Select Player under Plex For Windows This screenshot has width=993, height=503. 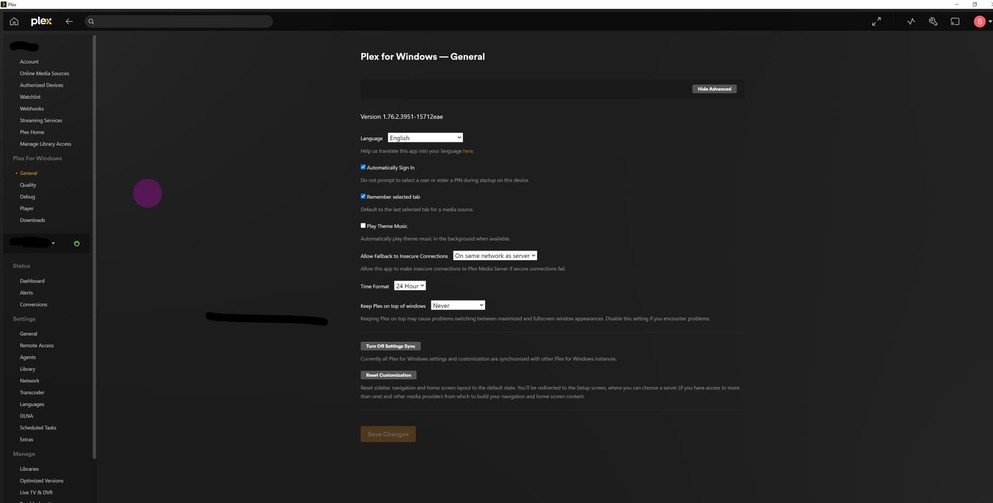tap(27, 208)
